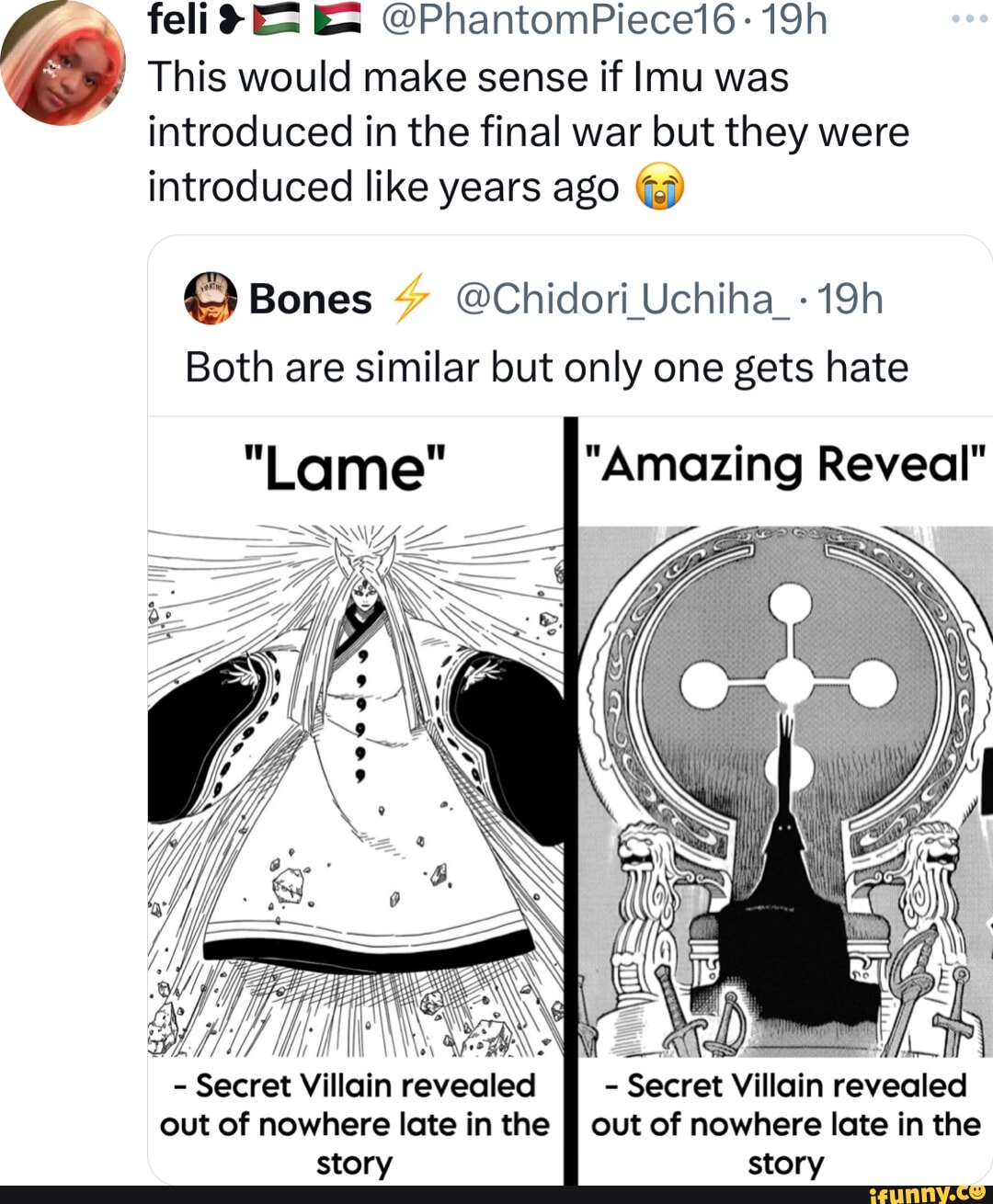The width and height of the screenshot is (993, 1204).
Task: Open the left manga panel under "Lame"
Action: click(x=355, y=790)
